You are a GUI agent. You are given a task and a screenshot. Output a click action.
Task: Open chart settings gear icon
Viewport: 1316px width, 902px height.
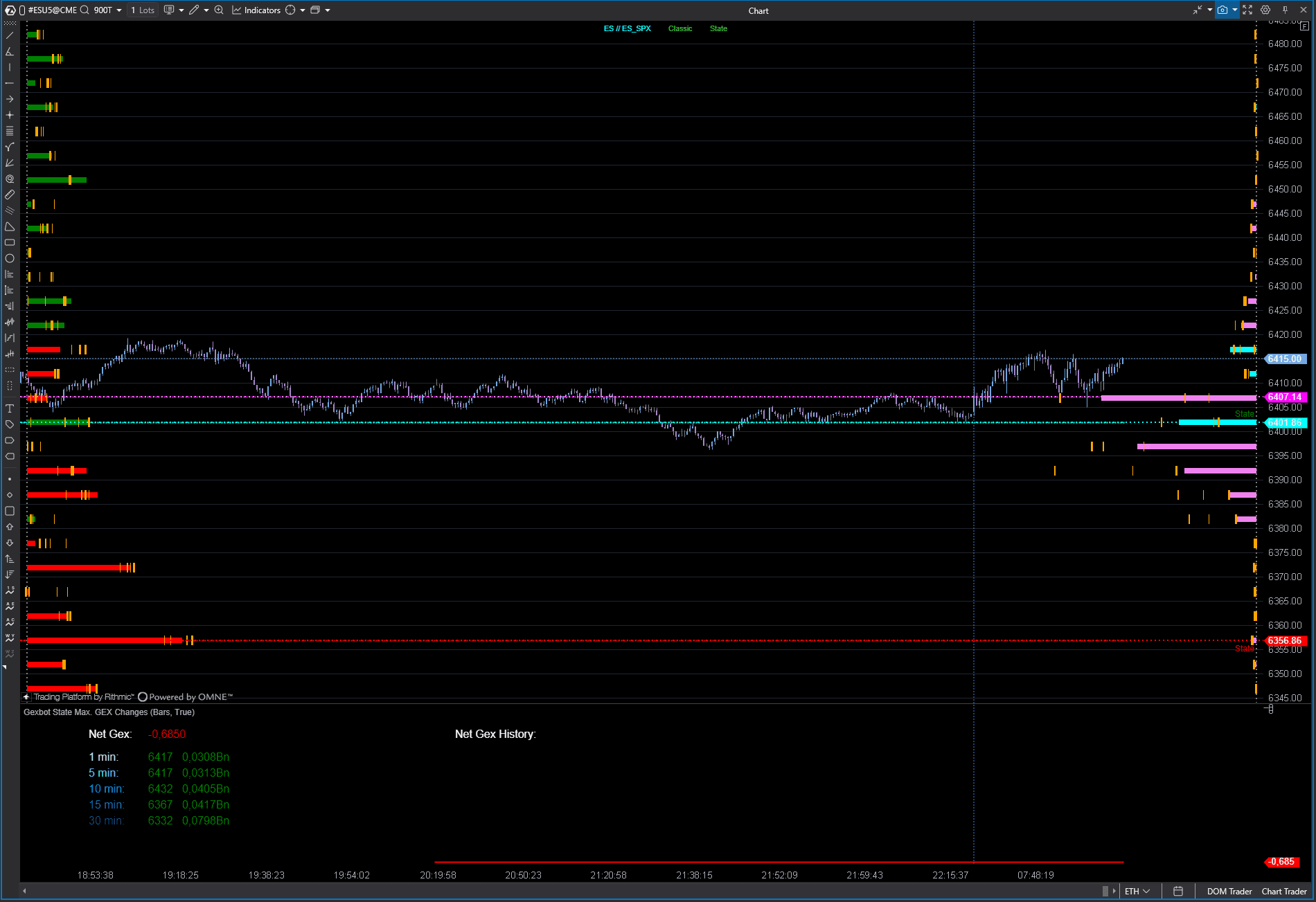1265,10
